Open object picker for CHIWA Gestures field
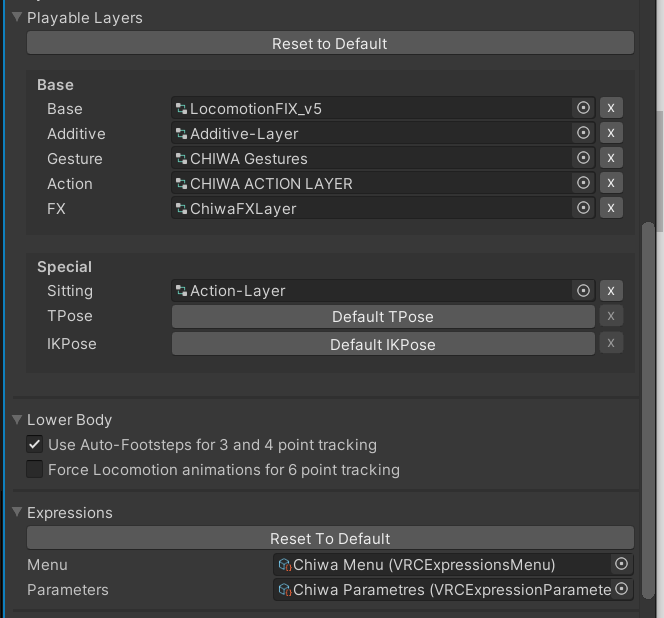Screen dimensions: 664x618 click(x=583, y=158)
